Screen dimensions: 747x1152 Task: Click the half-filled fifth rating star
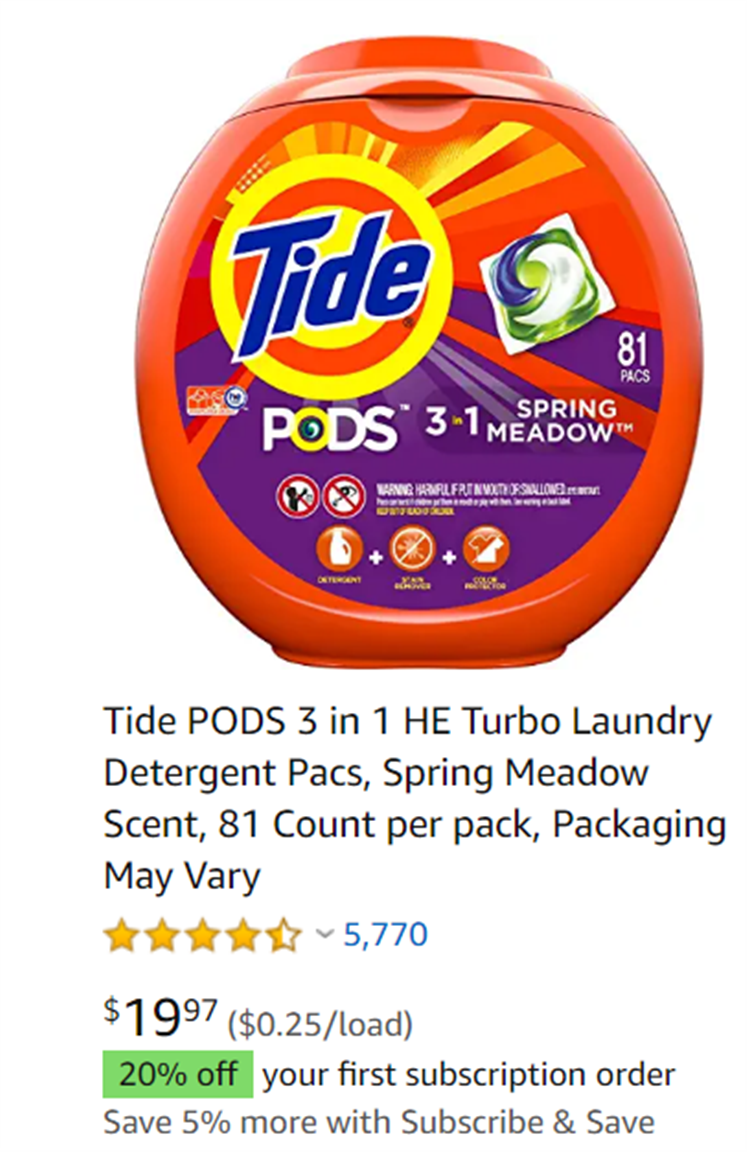click(285, 936)
